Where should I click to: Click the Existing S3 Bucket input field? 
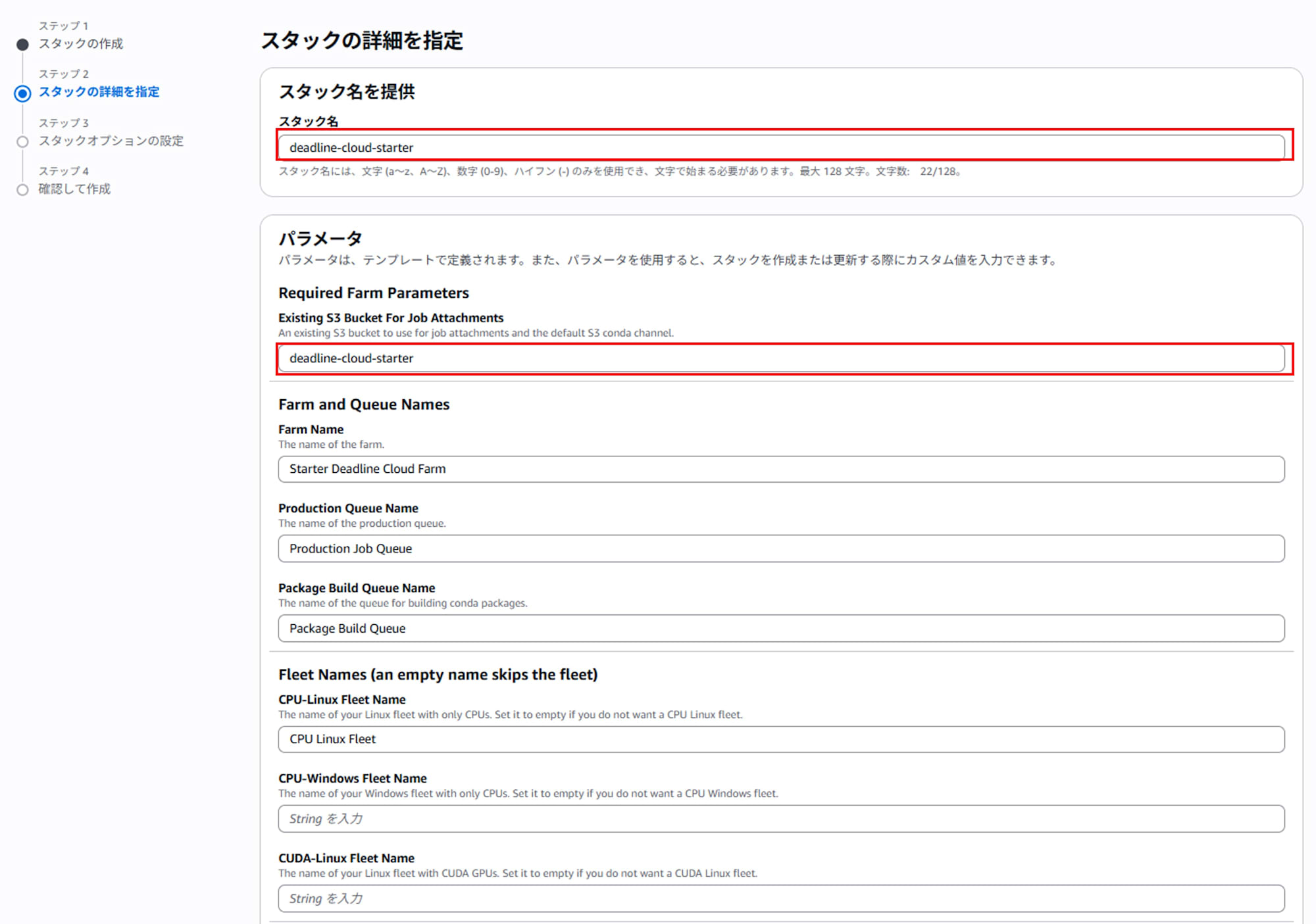coord(781,358)
